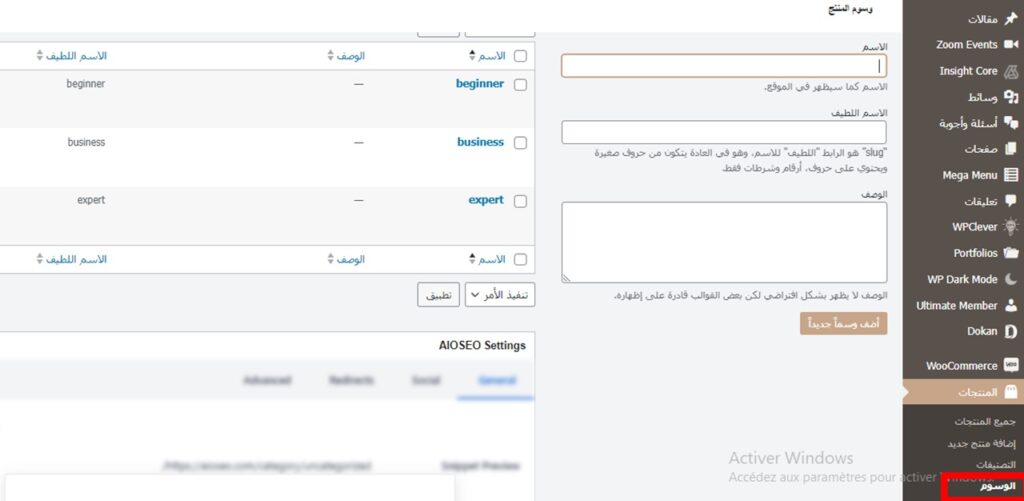Click the Mega Menu icon

click(x=1011, y=175)
